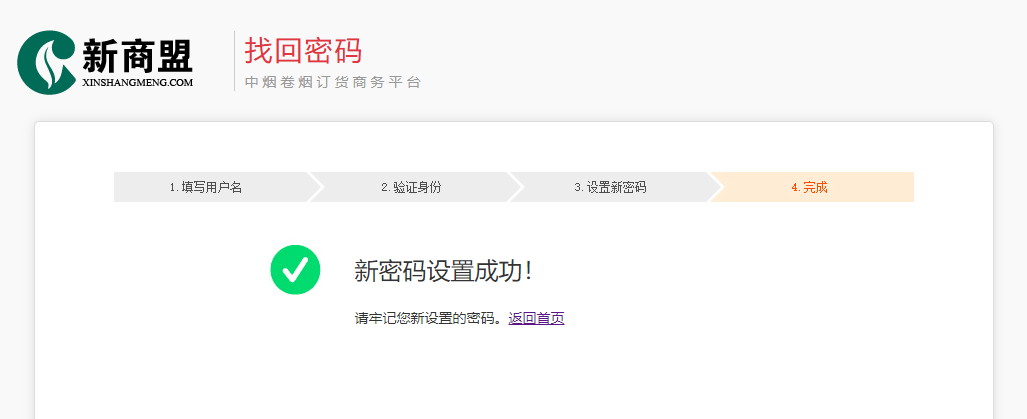Click the vertical divider beside the logo

(x=234, y=61)
